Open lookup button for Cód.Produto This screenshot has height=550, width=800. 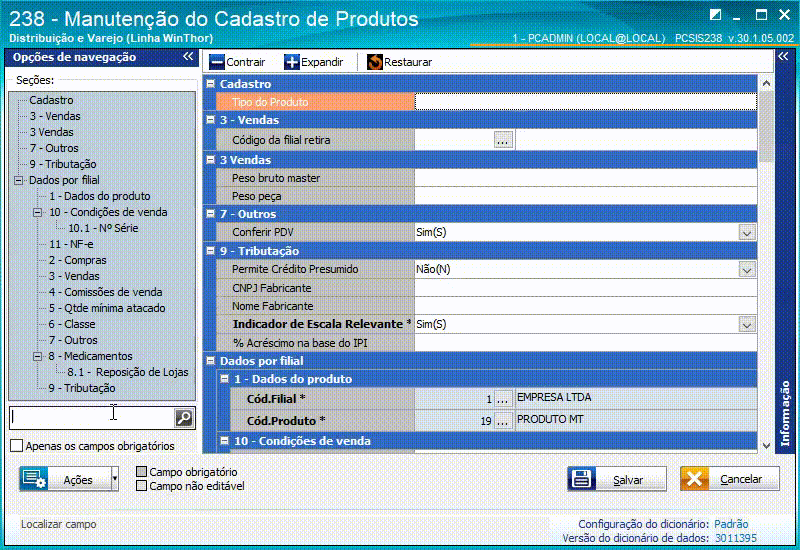[x=503, y=421]
